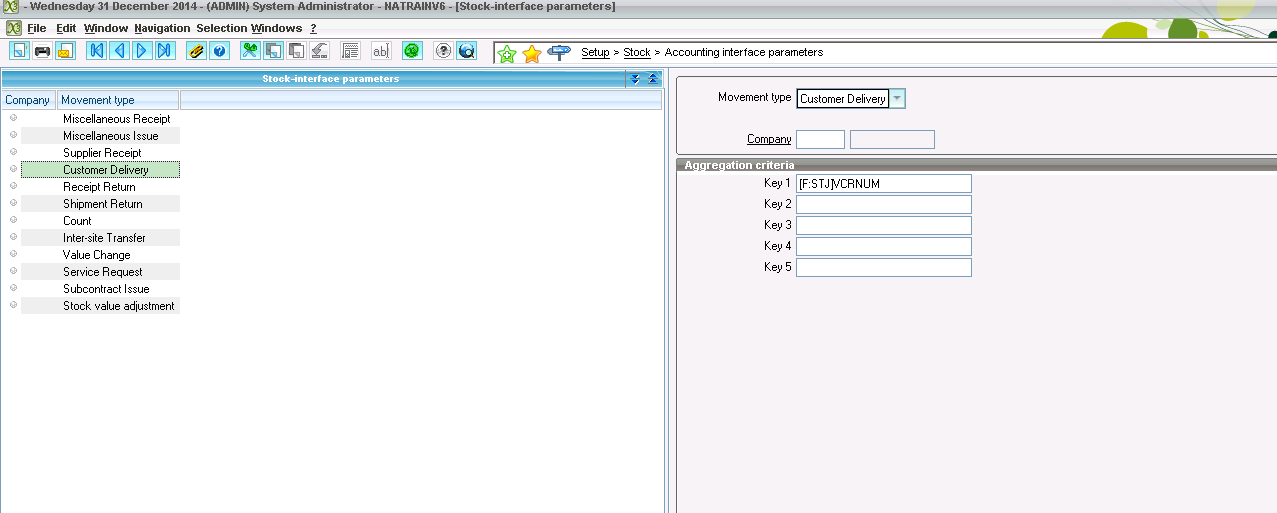The image size is (1277, 513).
Task: Open the '?' help menu
Action: point(313,28)
